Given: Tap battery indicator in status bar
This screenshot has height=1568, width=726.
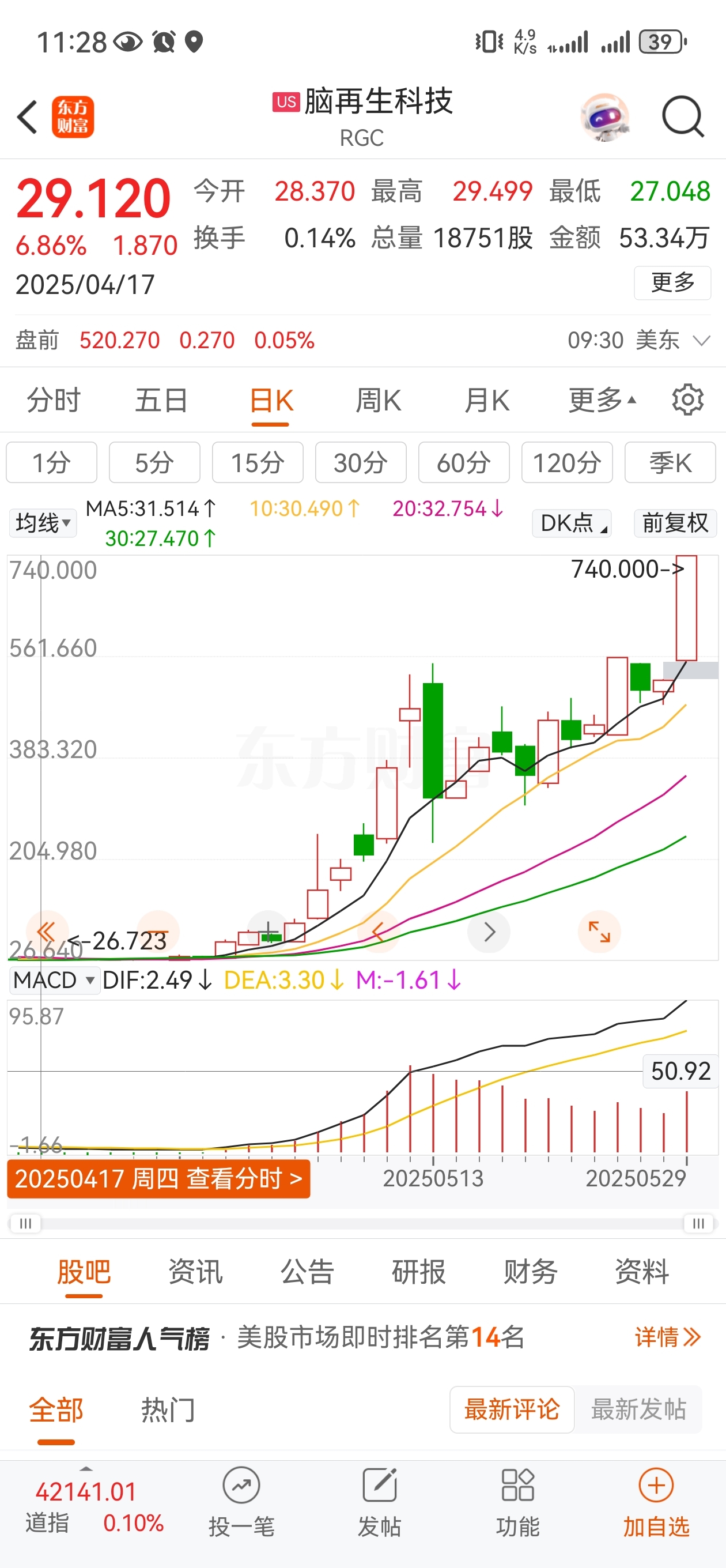Looking at the screenshot, I should 663,42.
